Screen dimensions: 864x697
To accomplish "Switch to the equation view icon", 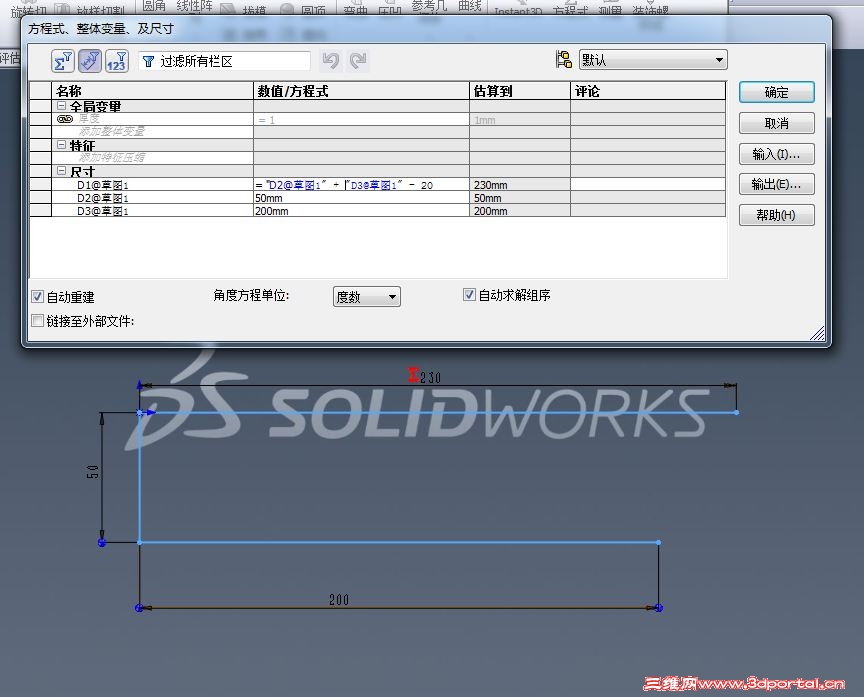I will click(63, 61).
